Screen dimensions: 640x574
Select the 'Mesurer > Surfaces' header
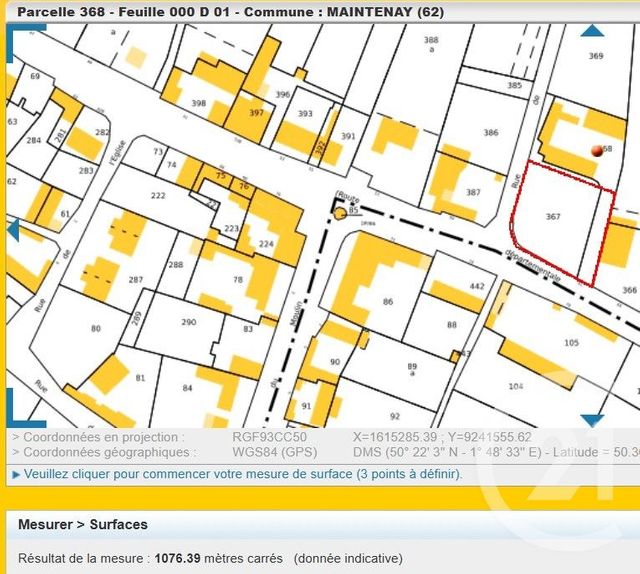pos(83,524)
